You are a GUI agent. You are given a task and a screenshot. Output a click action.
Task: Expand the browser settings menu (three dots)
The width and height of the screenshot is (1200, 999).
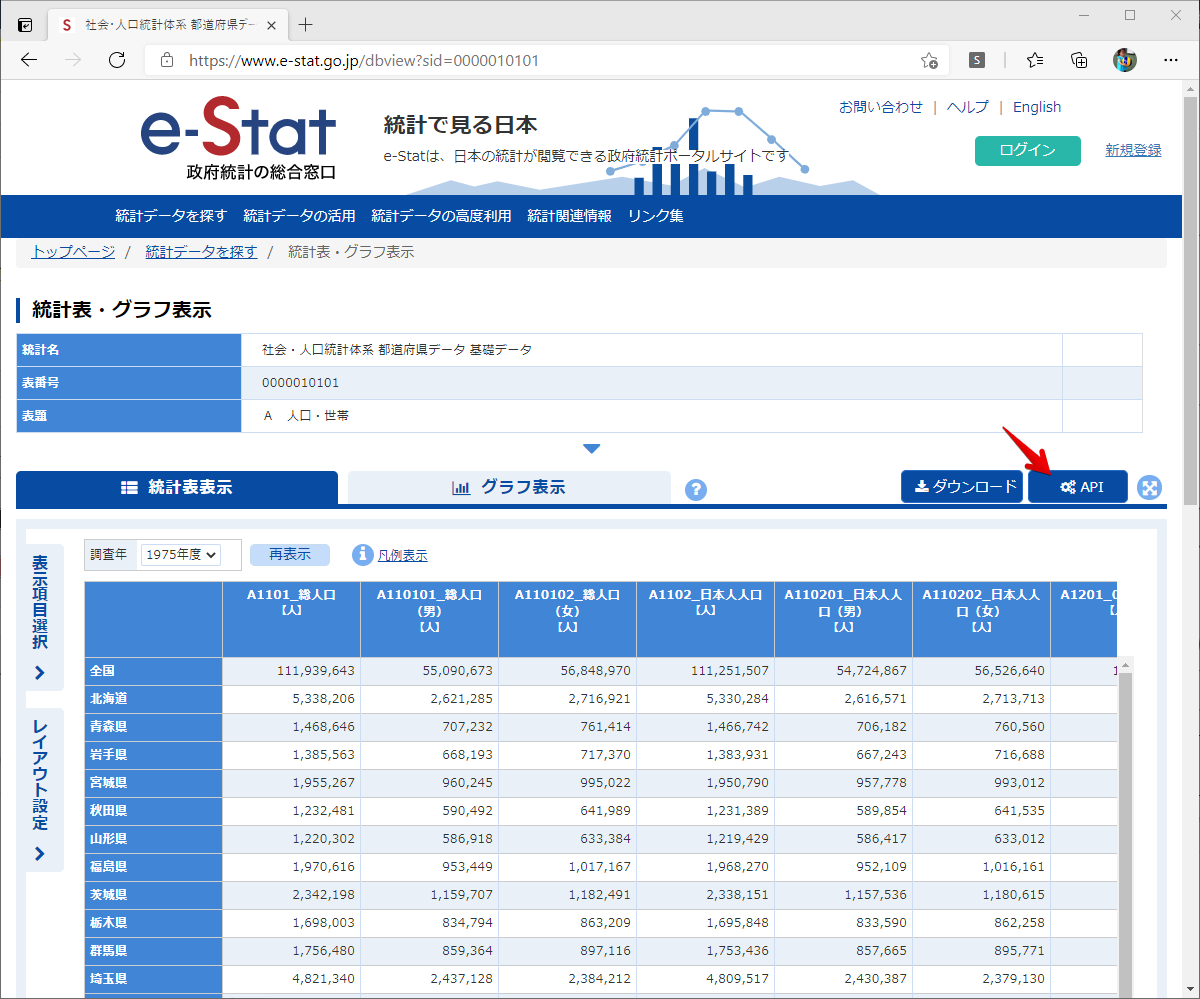coord(1170,59)
